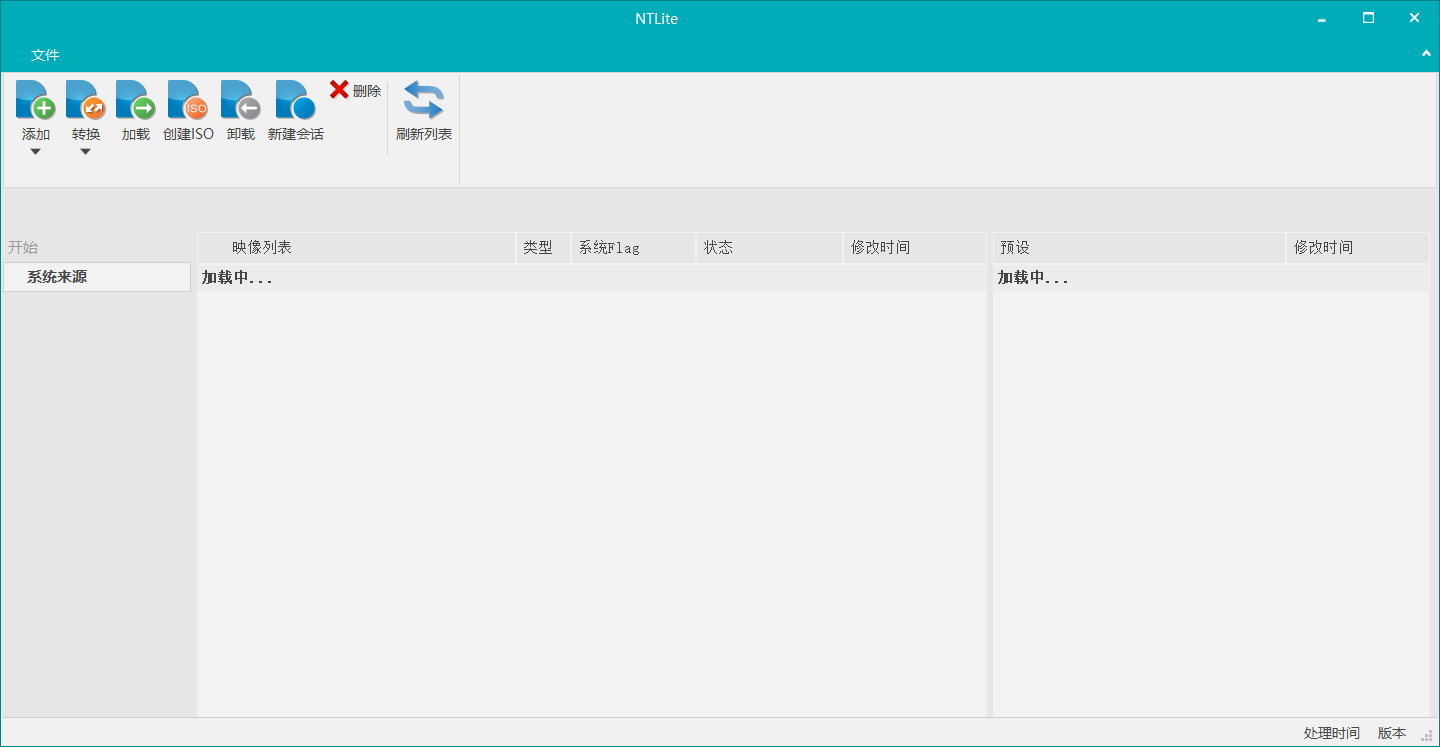Open the 文件 menu
Screen dimensions: 1440x747
point(45,55)
